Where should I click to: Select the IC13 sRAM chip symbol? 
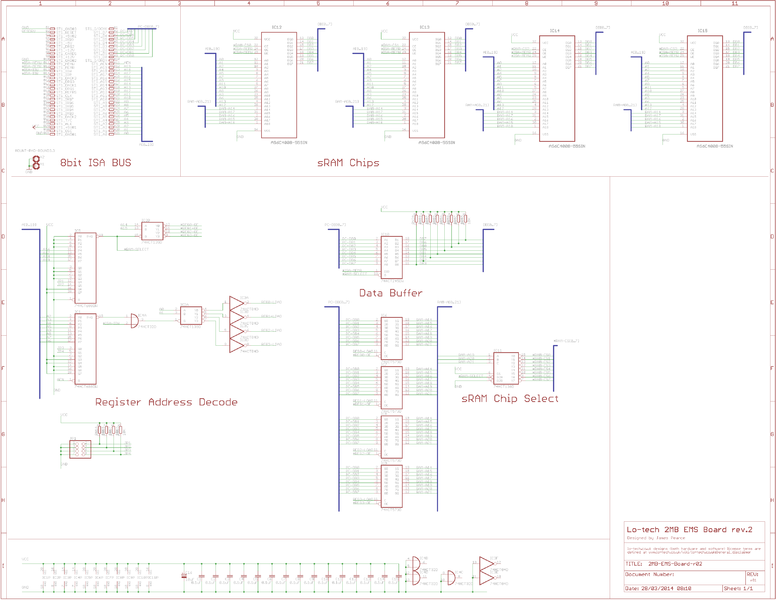pyautogui.click(x=427, y=85)
